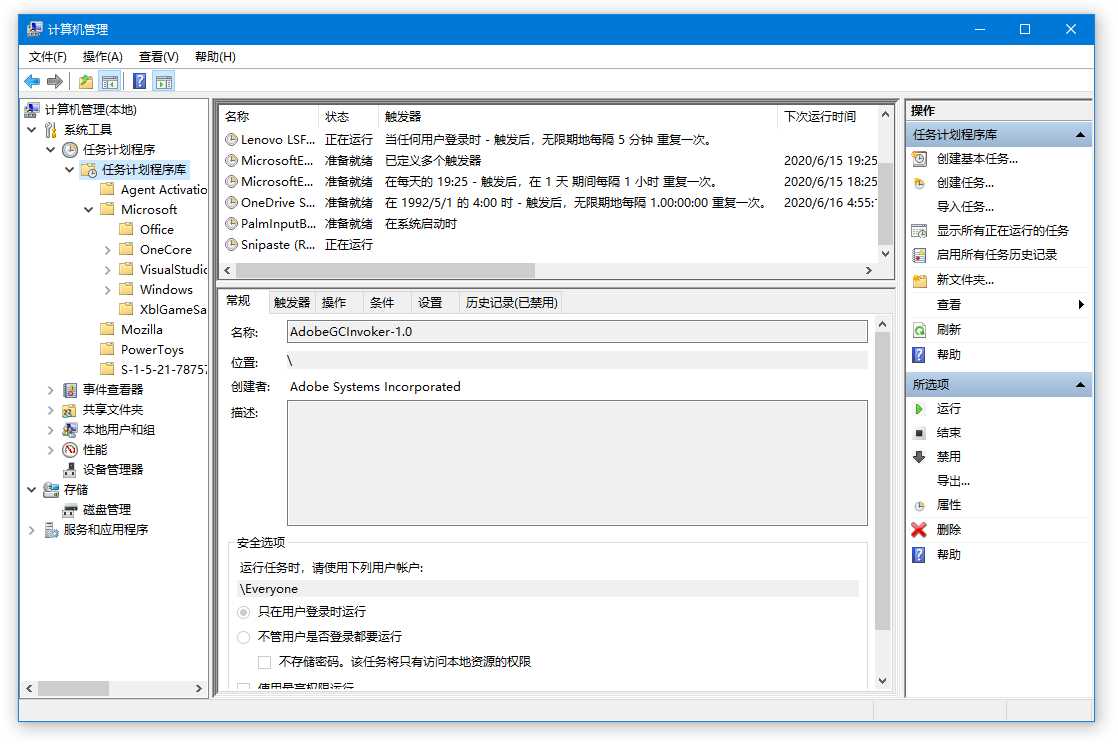This screenshot has height=747, width=1118.
Task: Expand the Windows folder node
Action: [108, 290]
